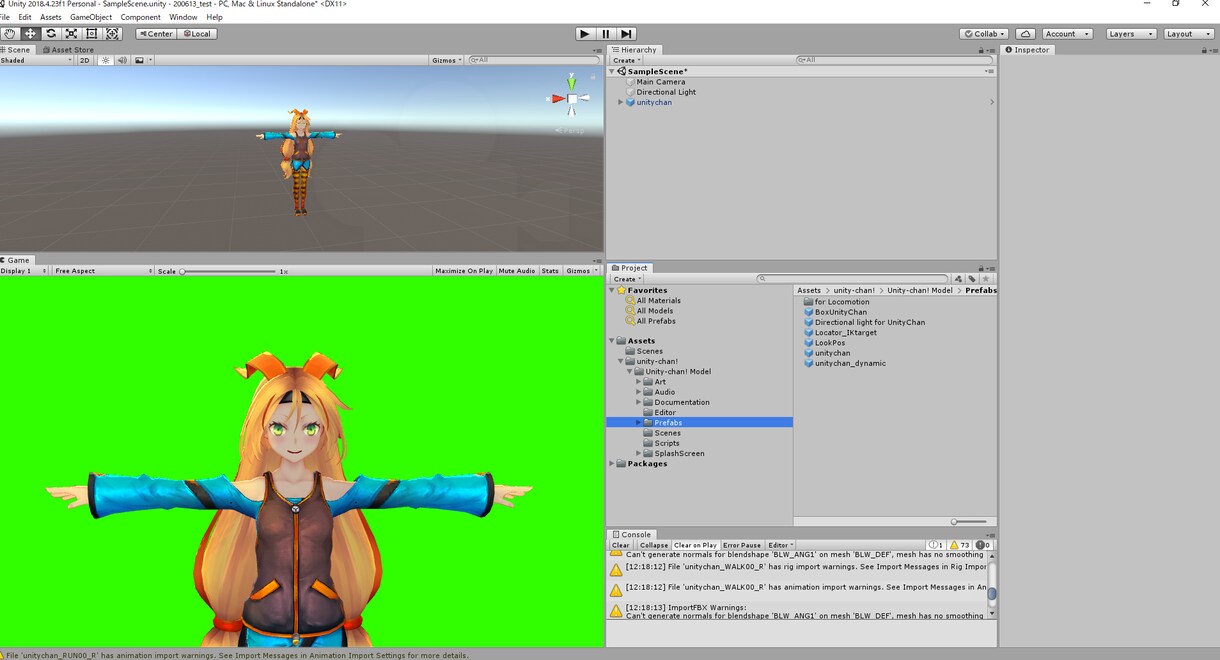This screenshot has width=1220, height=660.
Task: Expand the Art folder
Action: [x=638, y=382]
